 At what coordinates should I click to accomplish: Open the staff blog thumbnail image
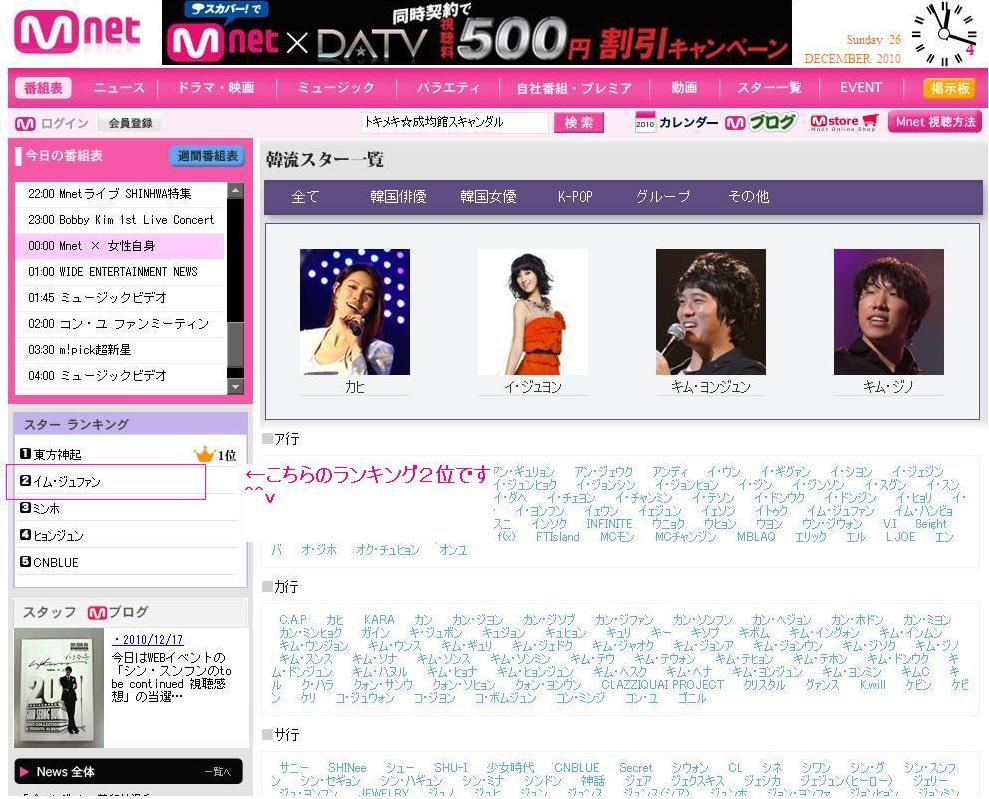tap(59, 688)
